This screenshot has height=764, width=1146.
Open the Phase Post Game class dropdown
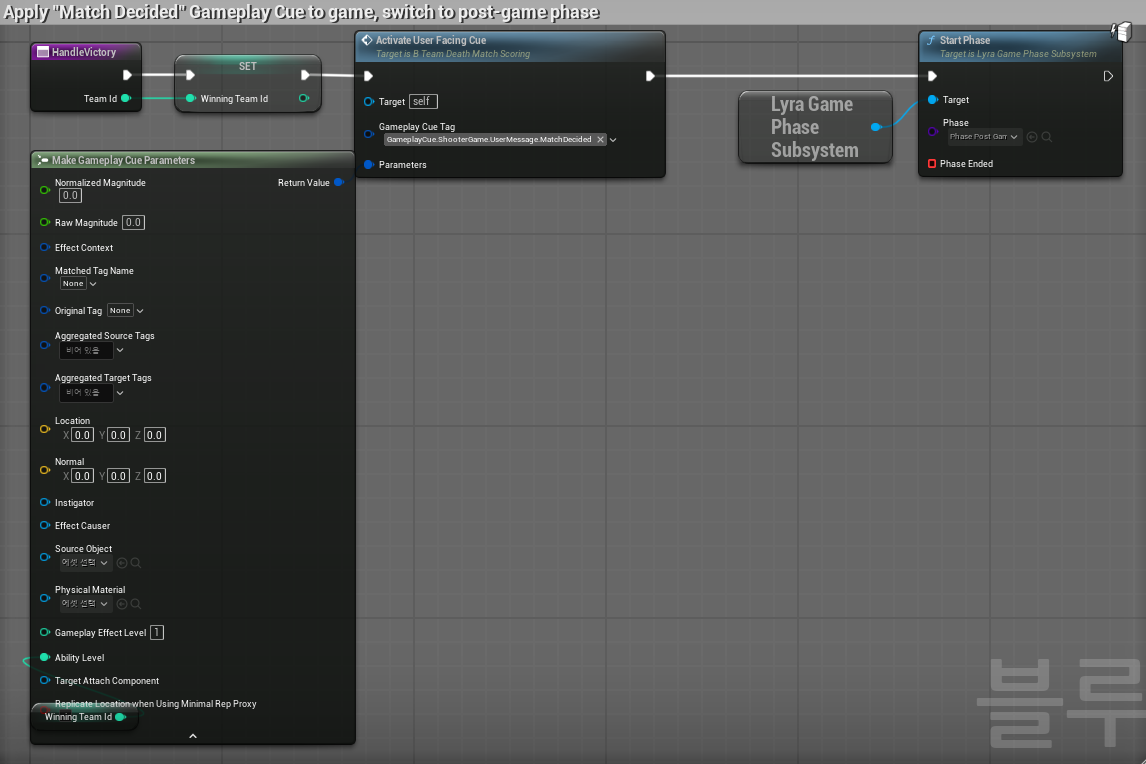point(983,137)
